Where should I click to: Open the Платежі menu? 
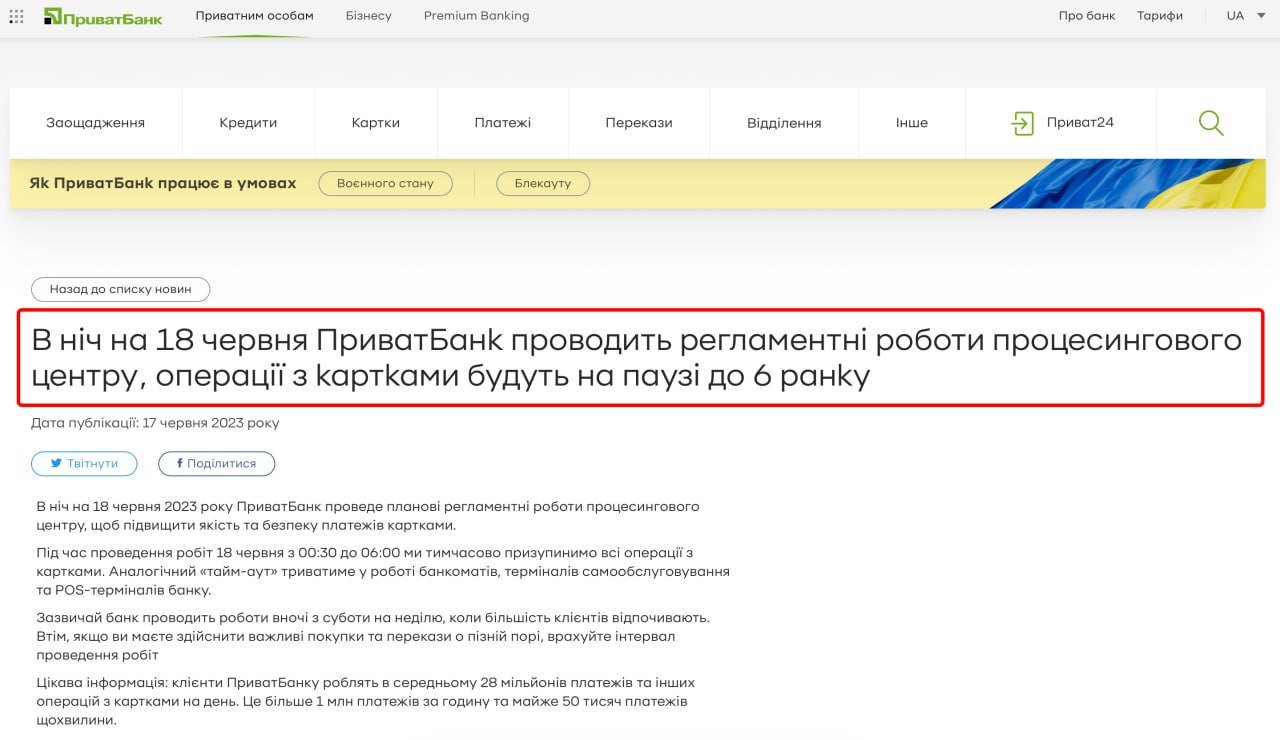pos(502,123)
